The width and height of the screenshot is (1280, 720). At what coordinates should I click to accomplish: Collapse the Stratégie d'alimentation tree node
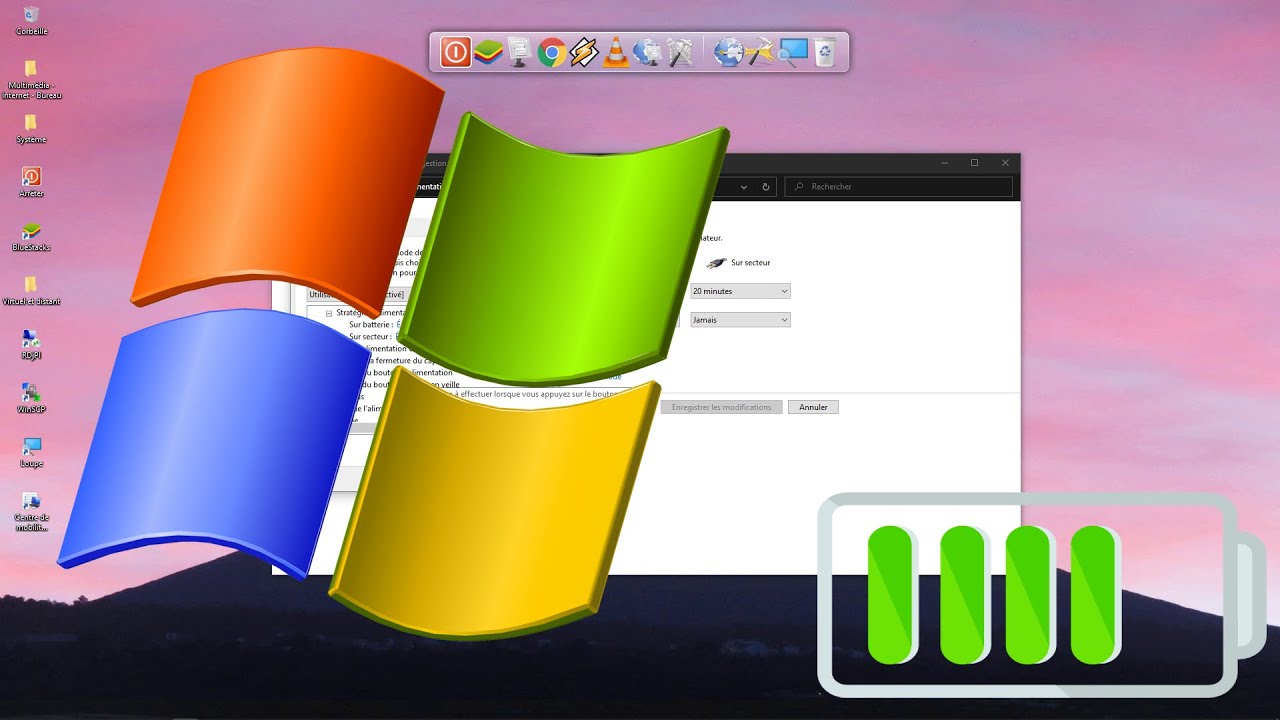[x=329, y=313]
